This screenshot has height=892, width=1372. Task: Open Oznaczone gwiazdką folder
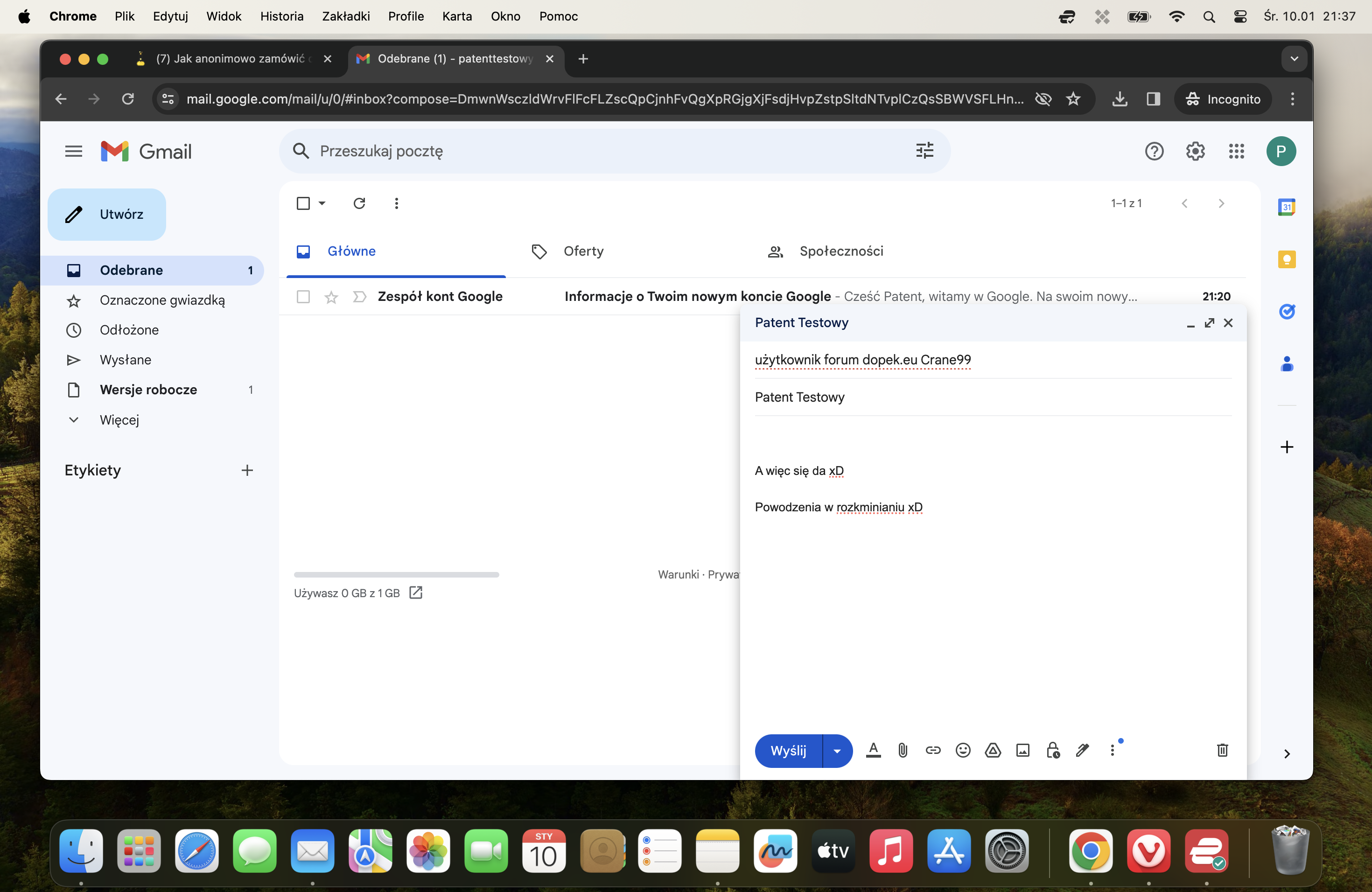tap(152, 300)
